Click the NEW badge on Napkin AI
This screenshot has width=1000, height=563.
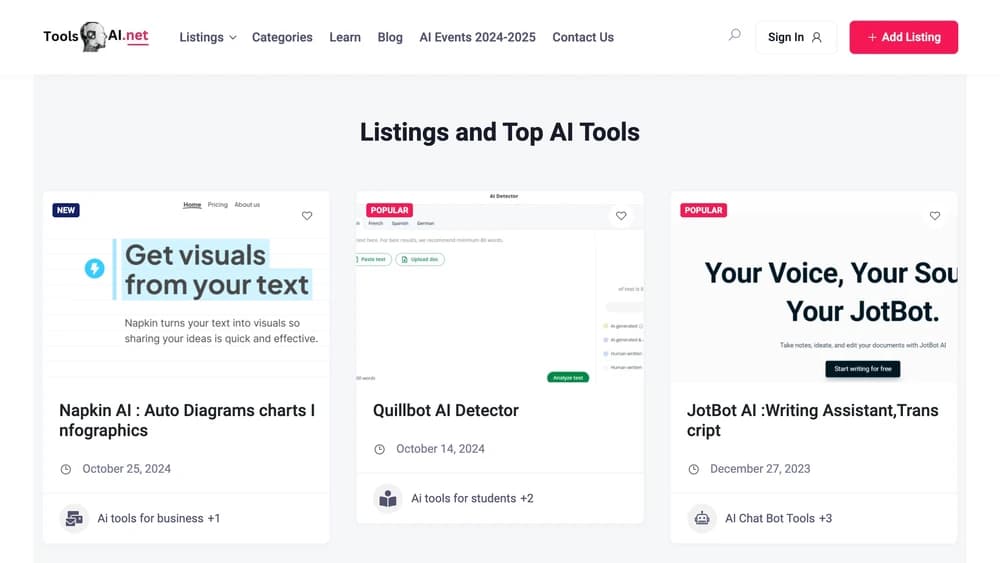point(66,210)
